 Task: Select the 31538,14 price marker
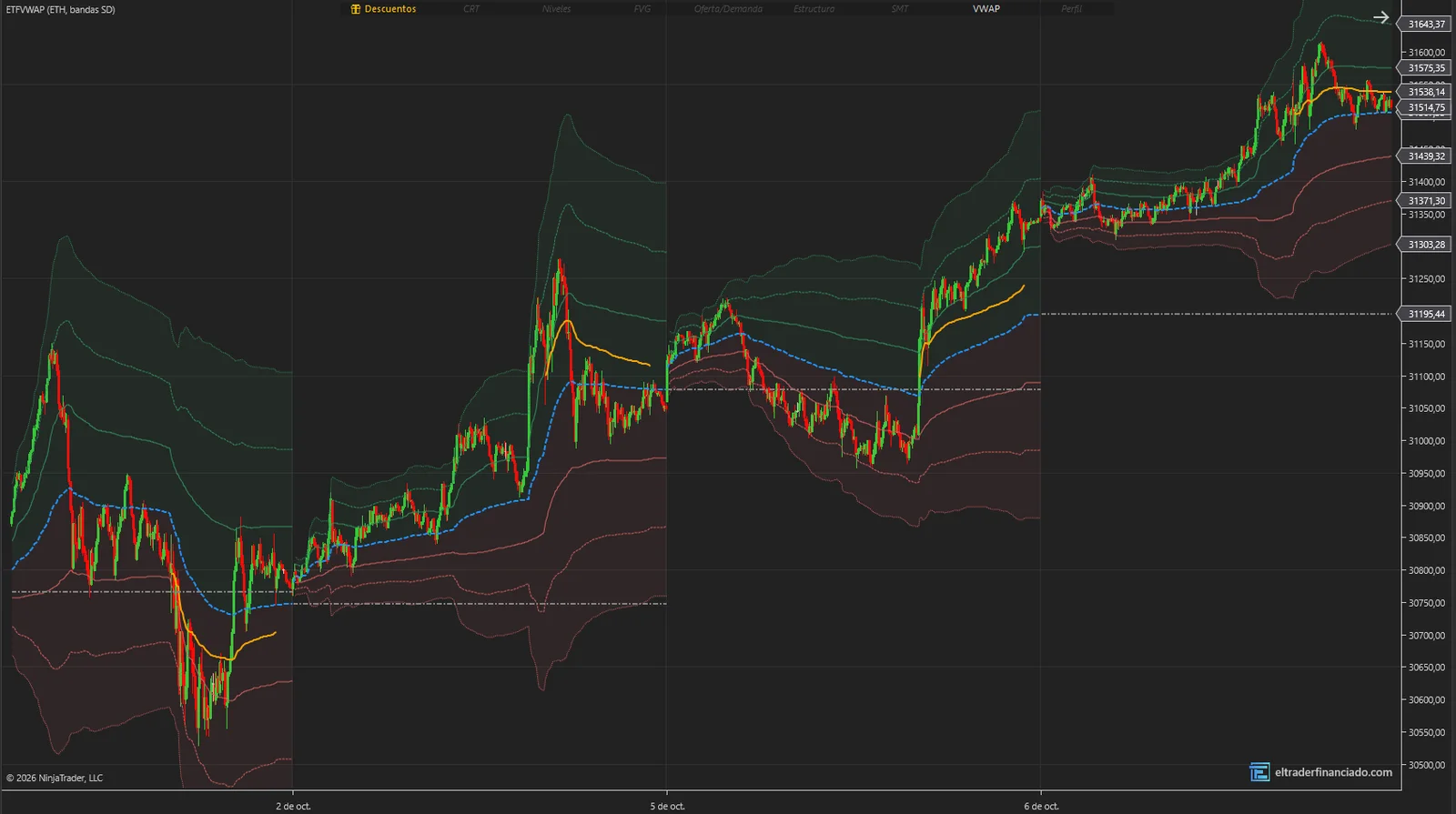point(1425,92)
